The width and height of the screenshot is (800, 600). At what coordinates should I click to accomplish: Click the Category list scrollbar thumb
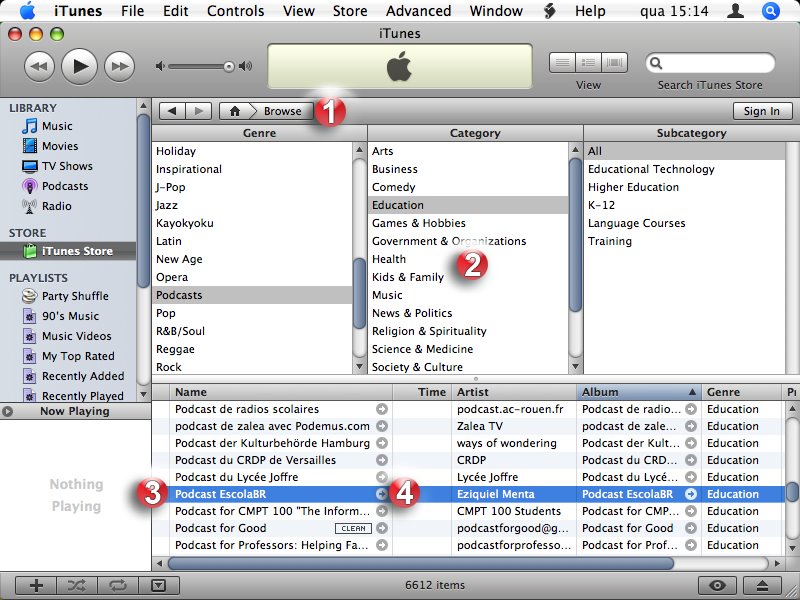[x=576, y=235]
